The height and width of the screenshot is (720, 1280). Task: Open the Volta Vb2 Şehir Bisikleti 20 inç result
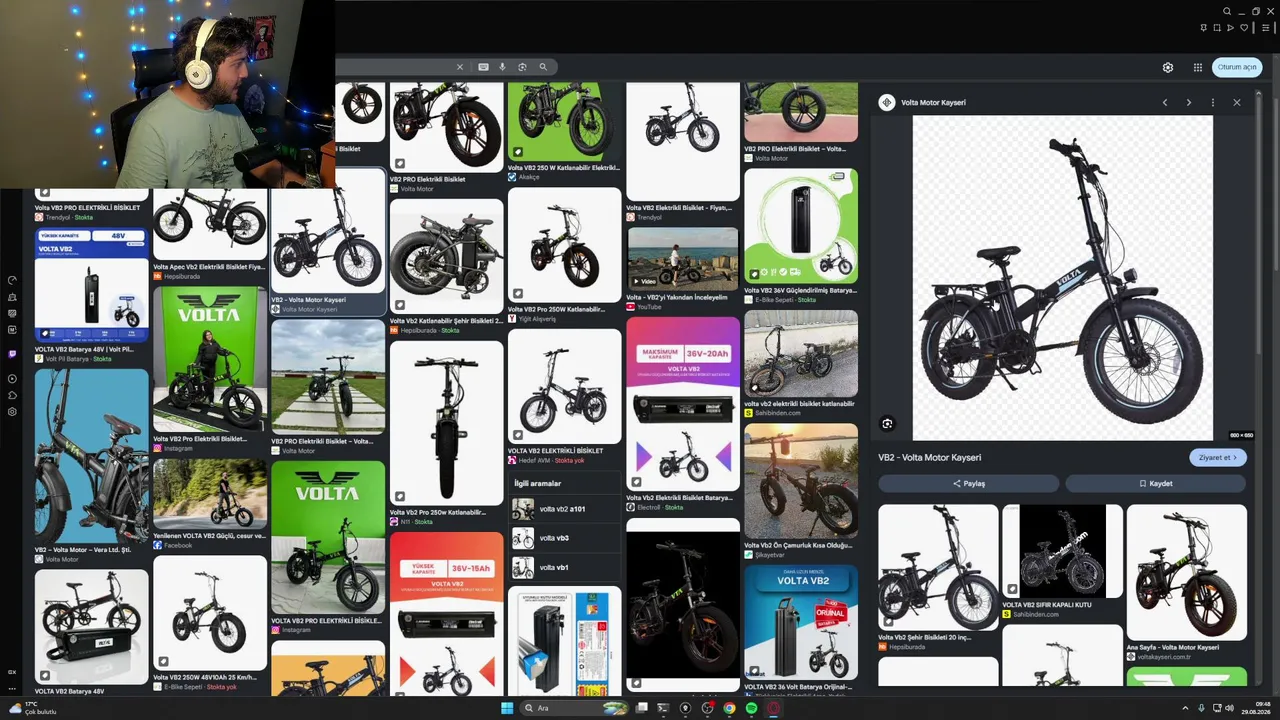[x=938, y=577]
